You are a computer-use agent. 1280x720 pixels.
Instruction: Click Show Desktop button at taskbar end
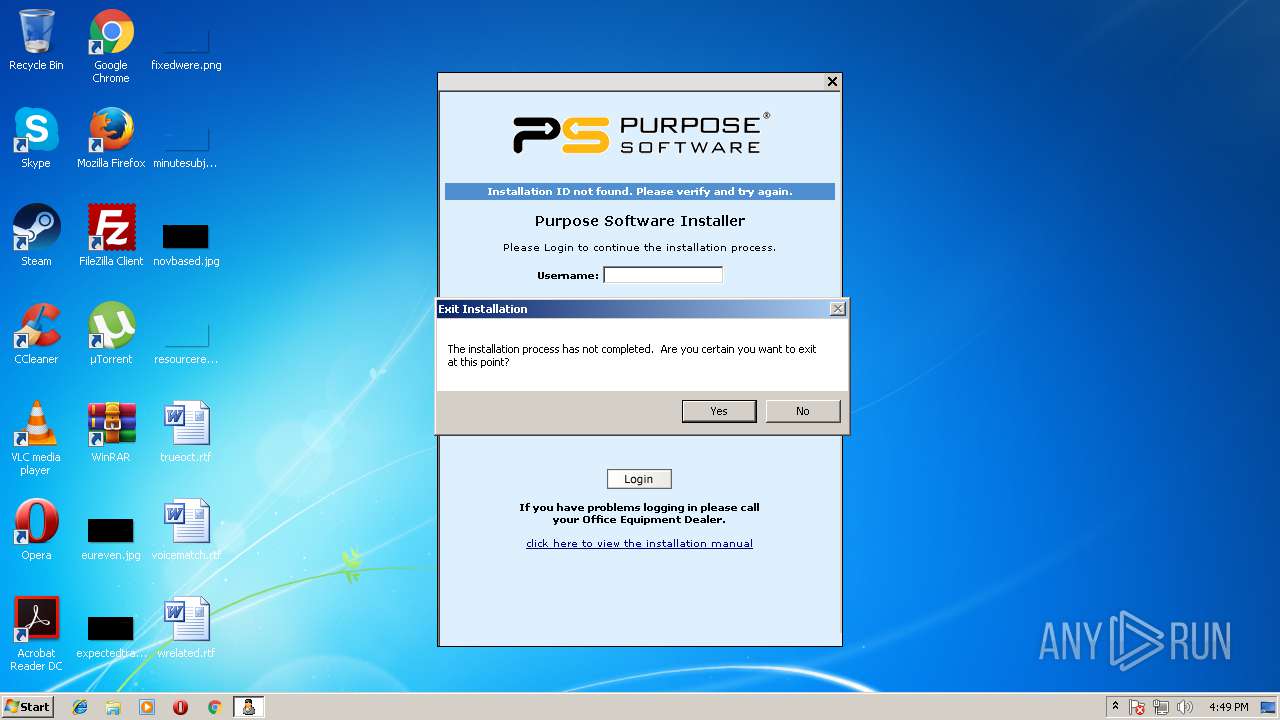(x=1270, y=707)
